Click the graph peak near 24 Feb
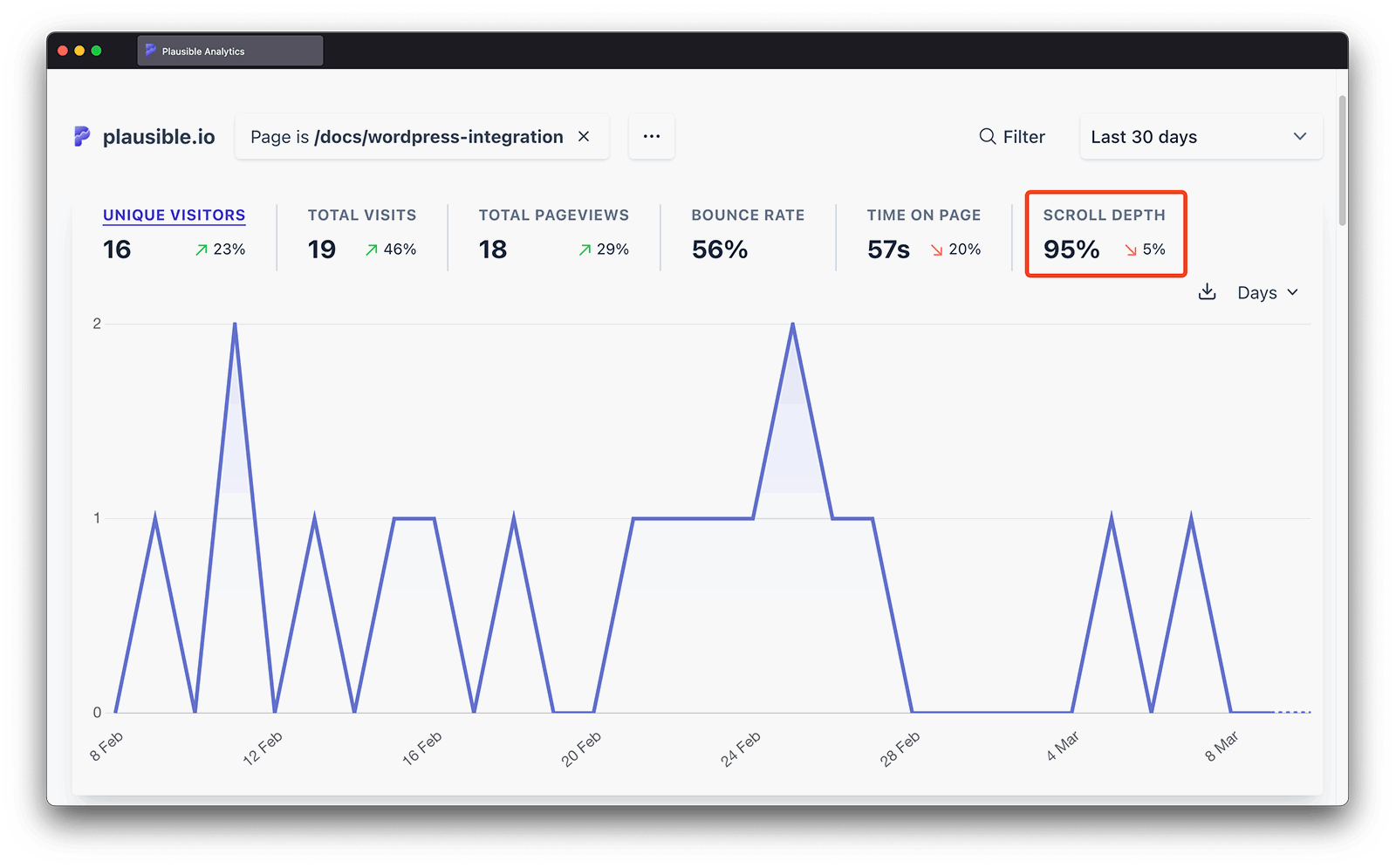The height and width of the screenshot is (868, 1396). tap(792, 325)
